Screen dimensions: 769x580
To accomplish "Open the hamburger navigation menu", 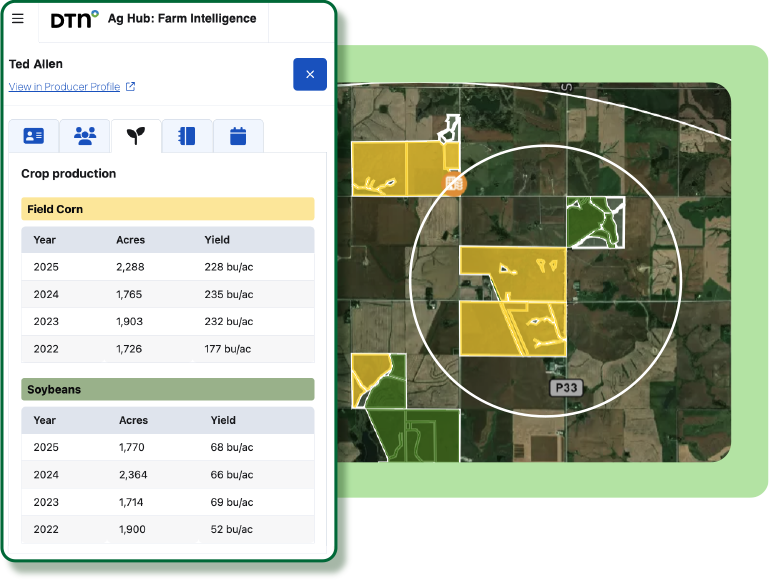I will coord(18,19).
